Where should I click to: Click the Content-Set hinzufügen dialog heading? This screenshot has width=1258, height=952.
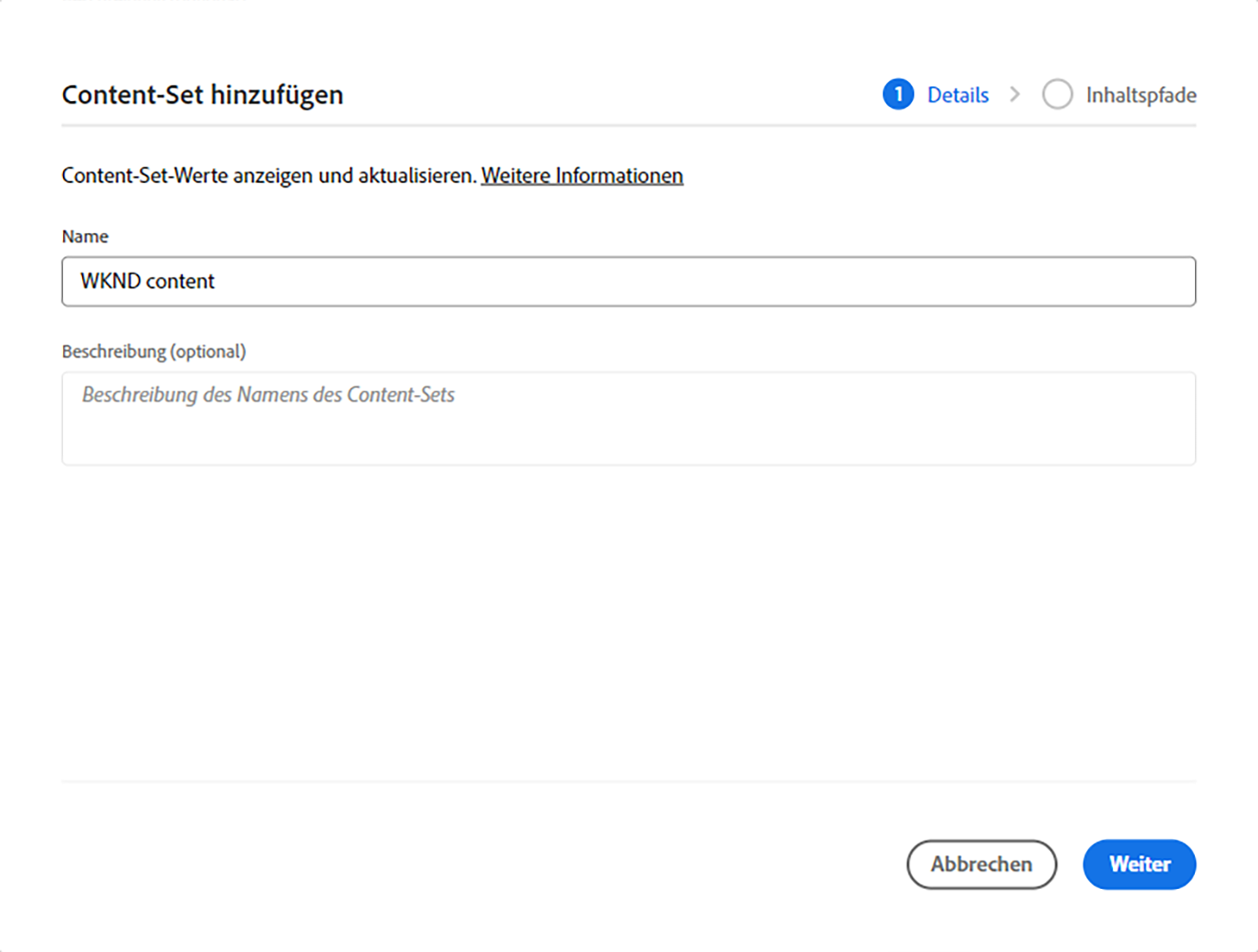coord(203,95)
